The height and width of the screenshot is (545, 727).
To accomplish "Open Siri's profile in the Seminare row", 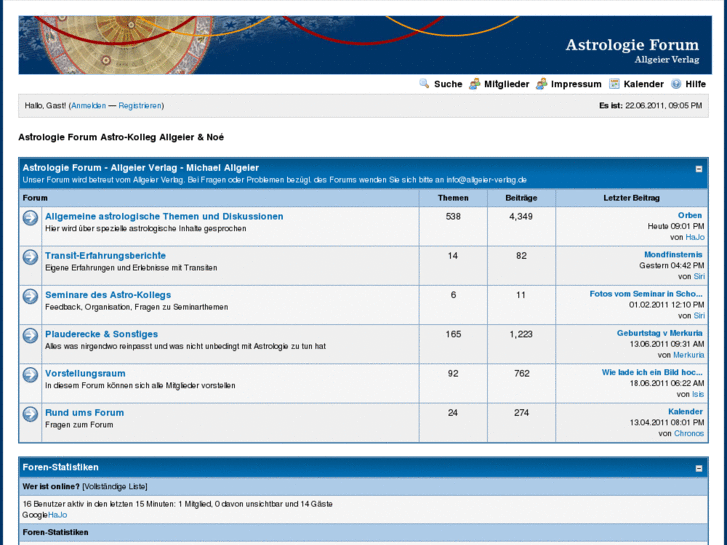I will (699, 316).
